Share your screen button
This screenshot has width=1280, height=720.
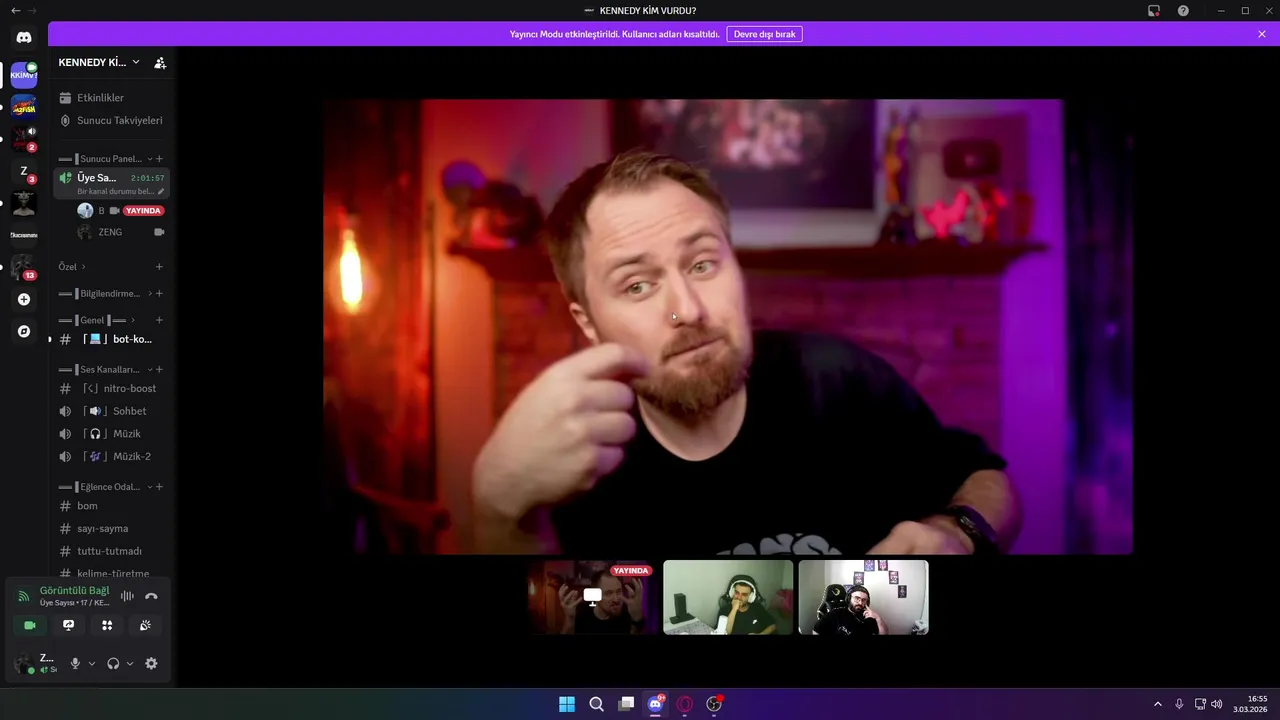click(x=68, y=625)
